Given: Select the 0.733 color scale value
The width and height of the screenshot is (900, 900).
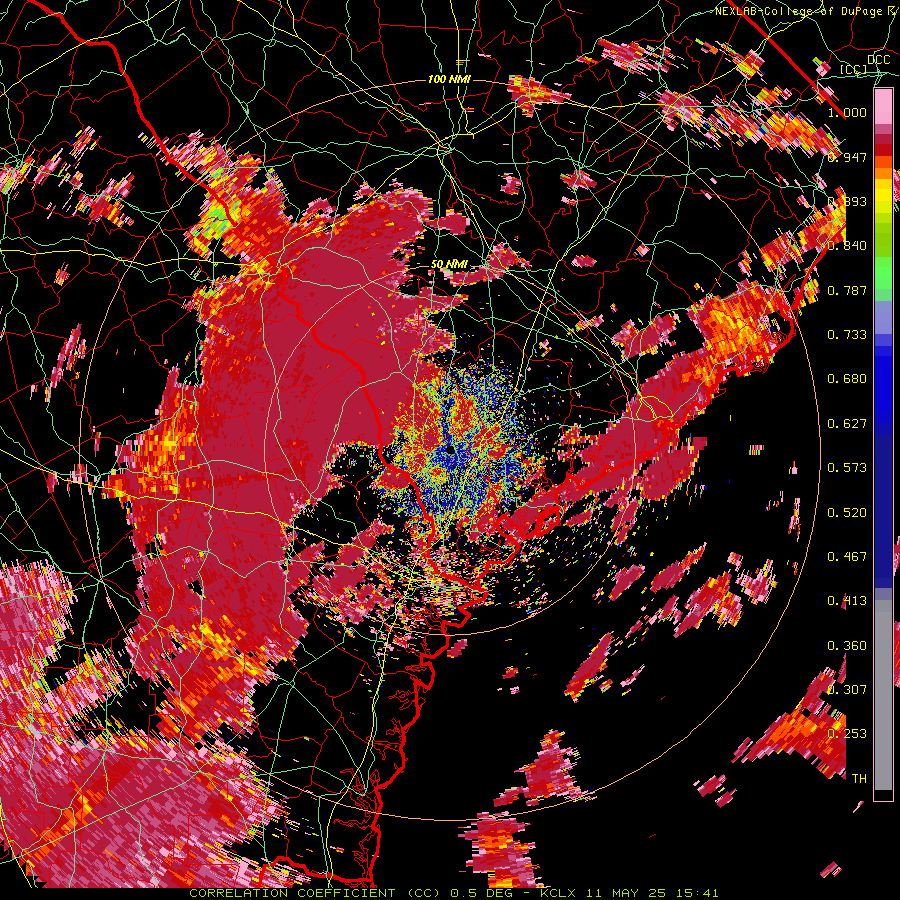Looking at the screenshot, I should 847,335.
